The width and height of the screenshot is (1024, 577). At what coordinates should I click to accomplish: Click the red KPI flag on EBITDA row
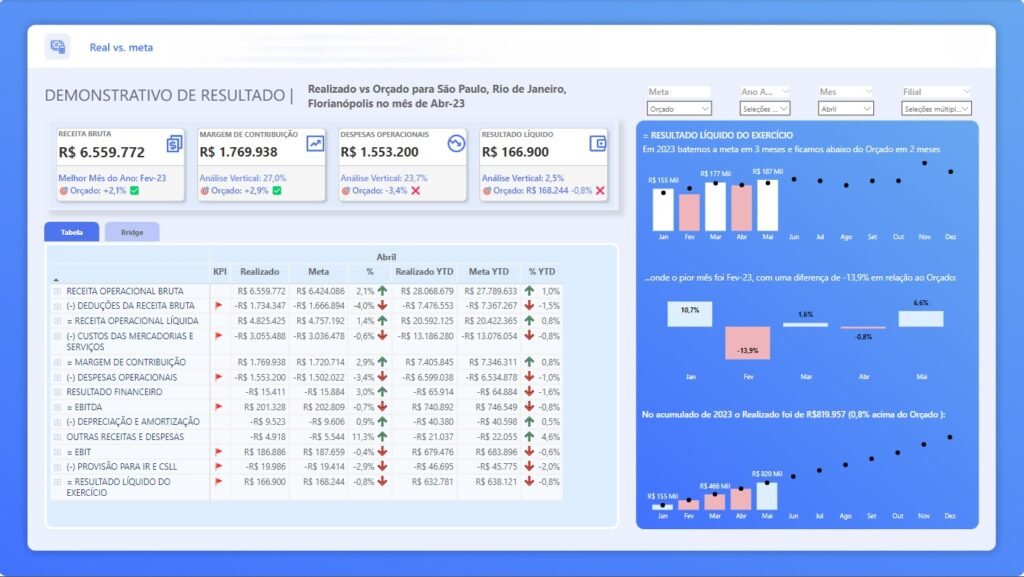[x=219, y=407]
